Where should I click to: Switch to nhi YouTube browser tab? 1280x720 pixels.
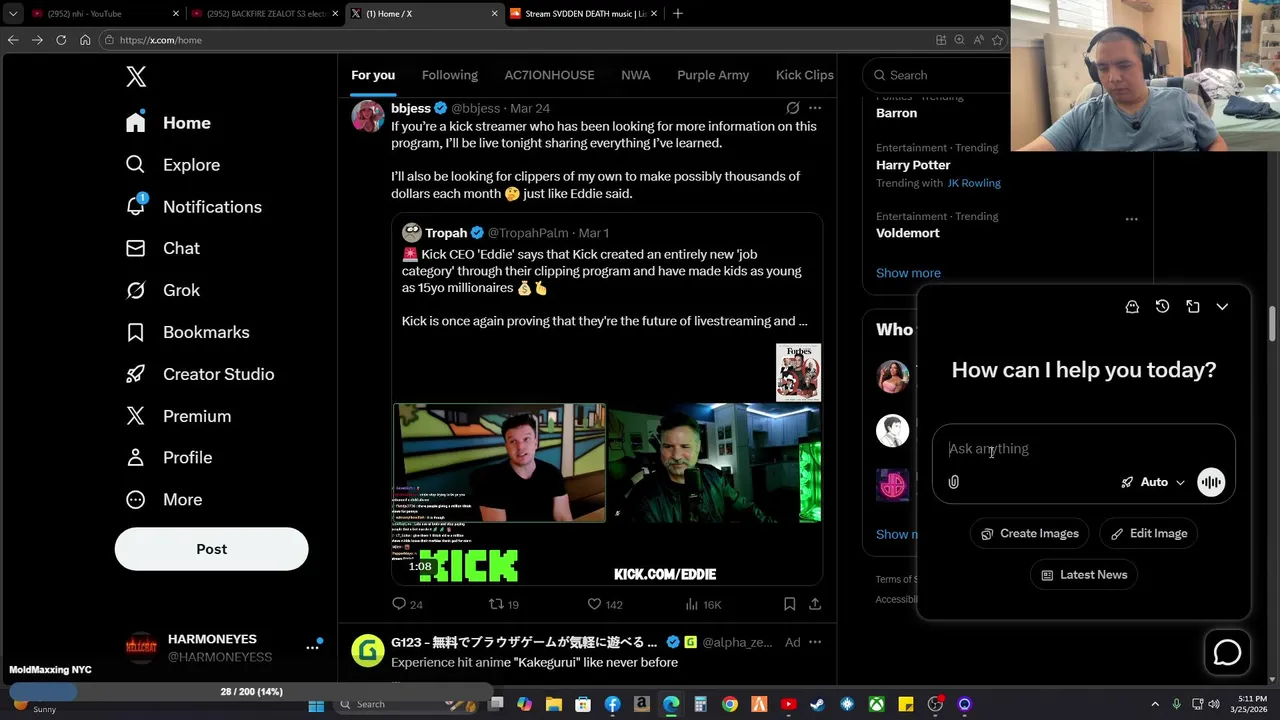click(103, 13)
